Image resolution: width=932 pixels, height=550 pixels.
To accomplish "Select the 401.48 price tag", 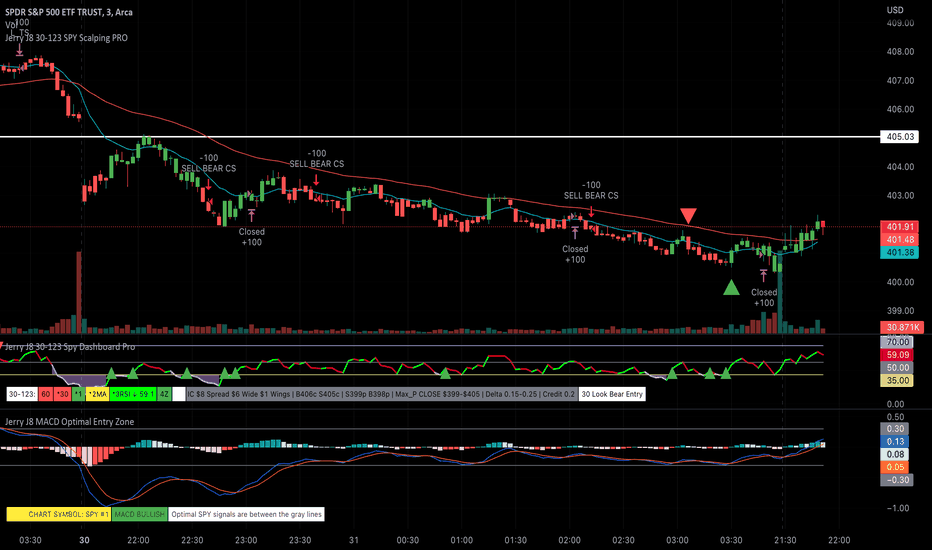I will [899, 240].
